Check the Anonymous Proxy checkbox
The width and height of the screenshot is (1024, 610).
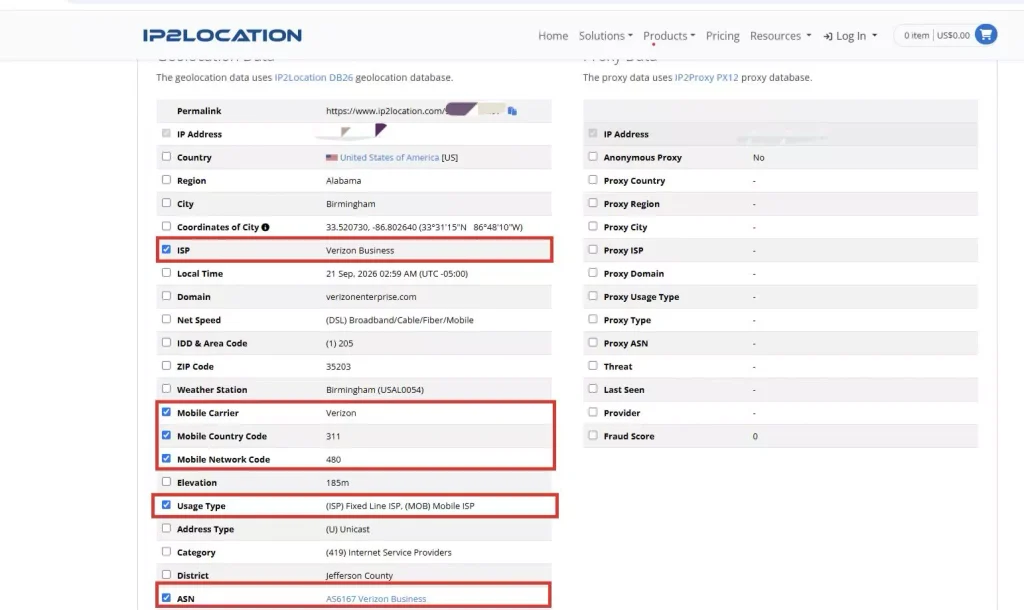click(x=593, y=157)
